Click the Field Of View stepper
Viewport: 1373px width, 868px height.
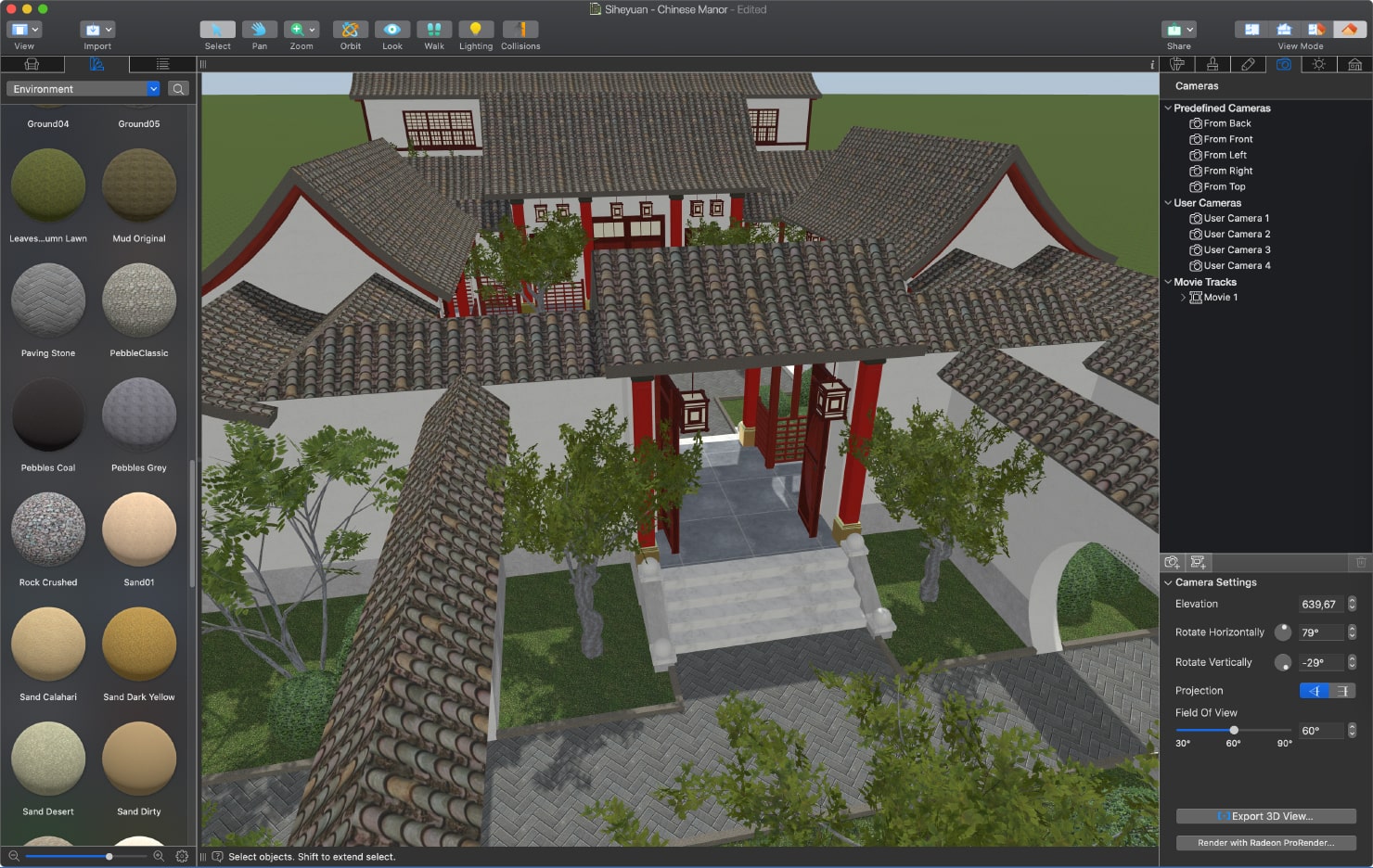point(1352,731)
